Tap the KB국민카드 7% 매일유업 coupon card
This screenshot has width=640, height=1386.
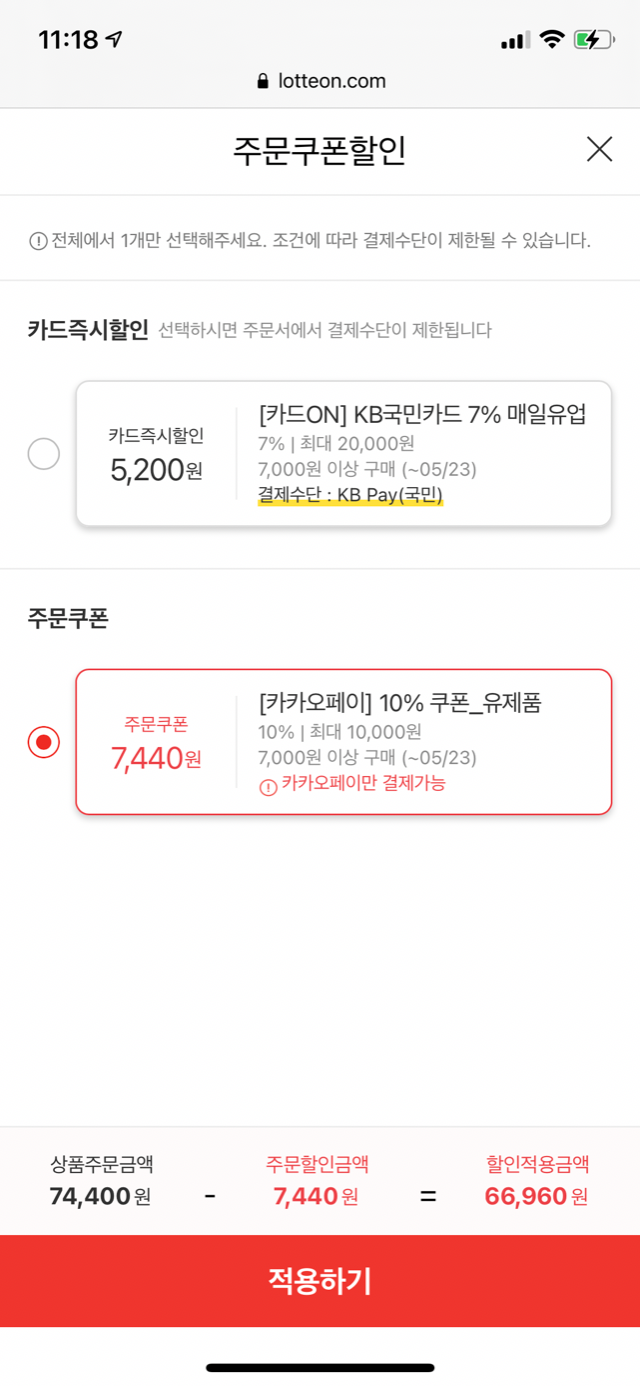click(x=344, y=454)
